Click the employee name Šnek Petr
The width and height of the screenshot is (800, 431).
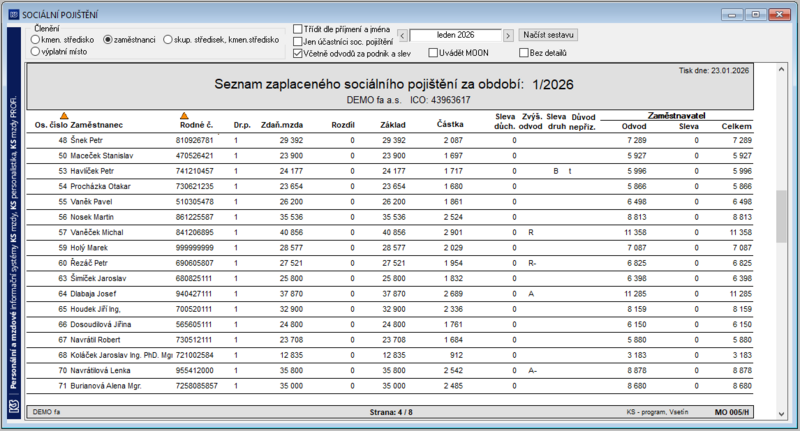click(87, 140)
